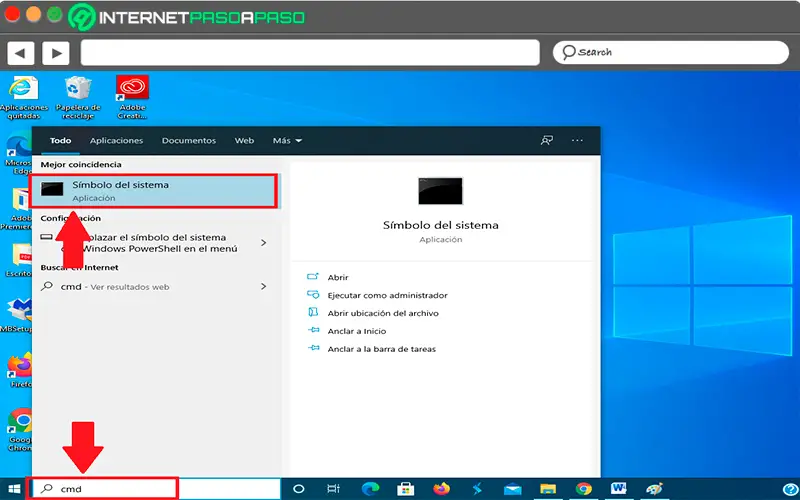800x500 pixels.
Task: Expand the PowerShell settings result chevron
Action: click(264, 243)
